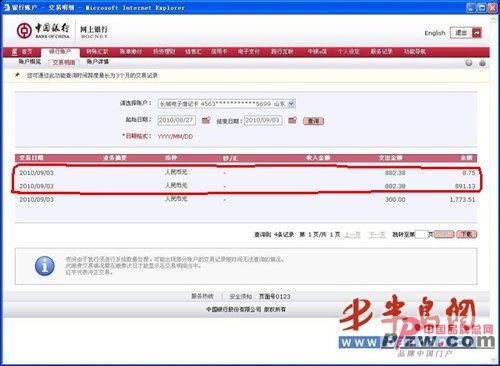Open the 信用卡 menu item
Viewport: 500px width, 366px height.
[x=219, y=52]
